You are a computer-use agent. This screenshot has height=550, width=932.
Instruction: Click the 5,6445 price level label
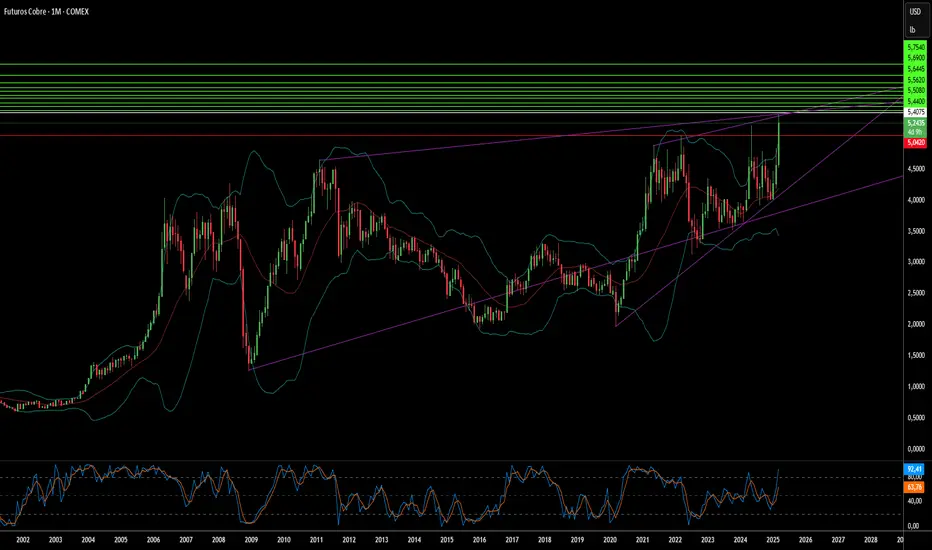click(915, 69)
